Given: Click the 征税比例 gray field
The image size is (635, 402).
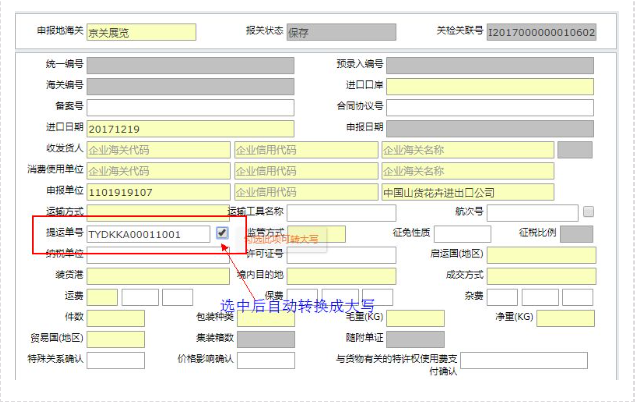Looking at the screenshot, I should (577, 234).
